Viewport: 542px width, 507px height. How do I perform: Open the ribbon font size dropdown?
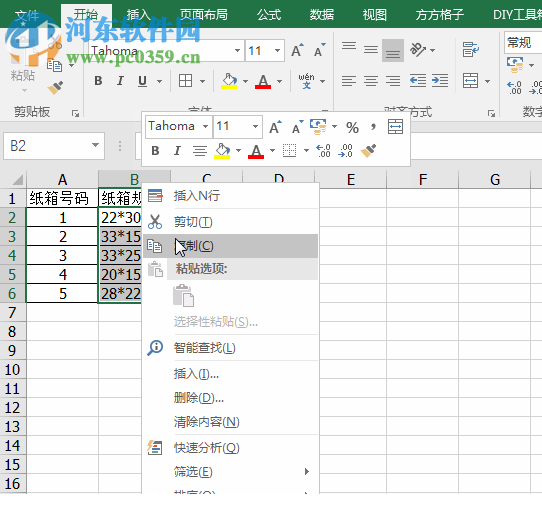277,50
